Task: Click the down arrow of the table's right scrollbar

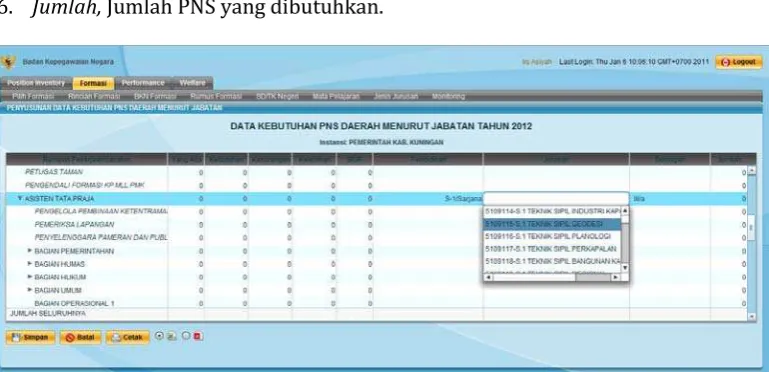Action: (x=751, y=317)
